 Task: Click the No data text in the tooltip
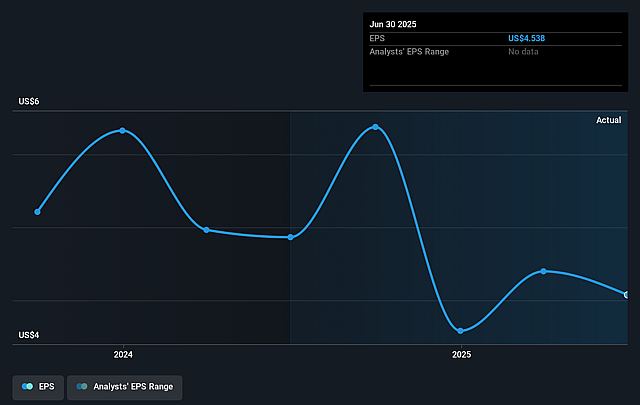pos(523,52)
